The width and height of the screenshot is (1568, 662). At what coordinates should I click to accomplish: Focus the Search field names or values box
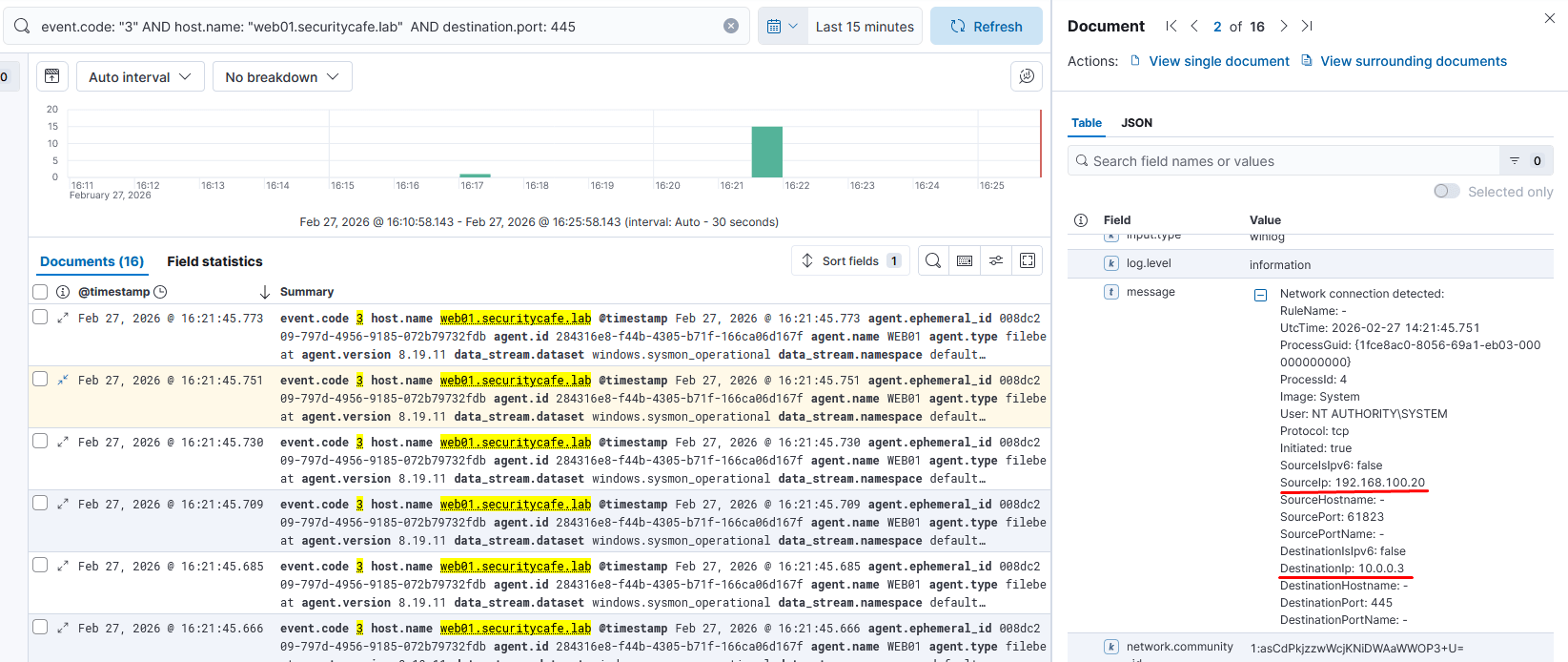(x=1284, y=160)
